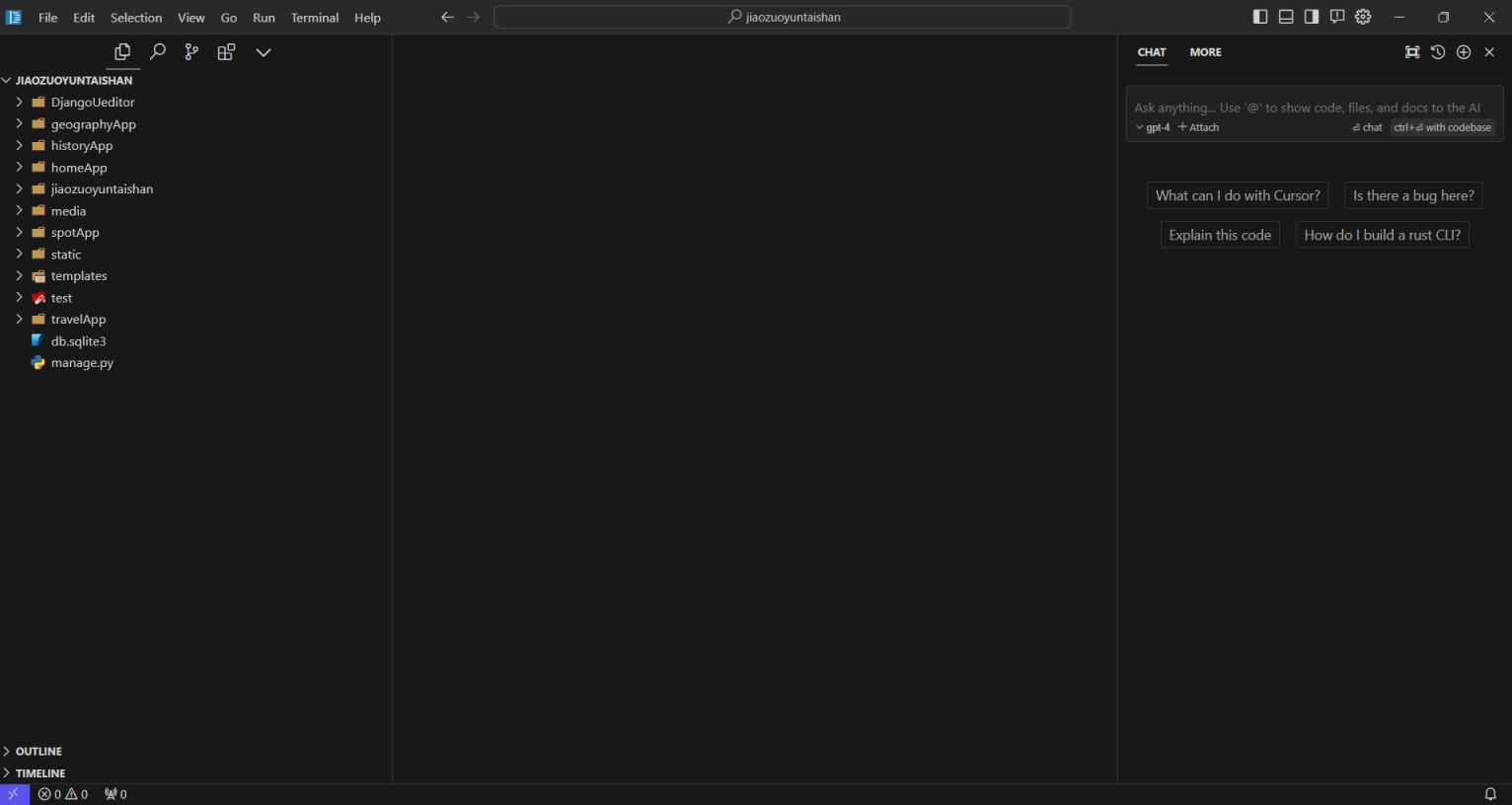Toggle the primary side bar layout
Image resolution: width=1512 pixels, height=805 pixels.
(1260, 17)
